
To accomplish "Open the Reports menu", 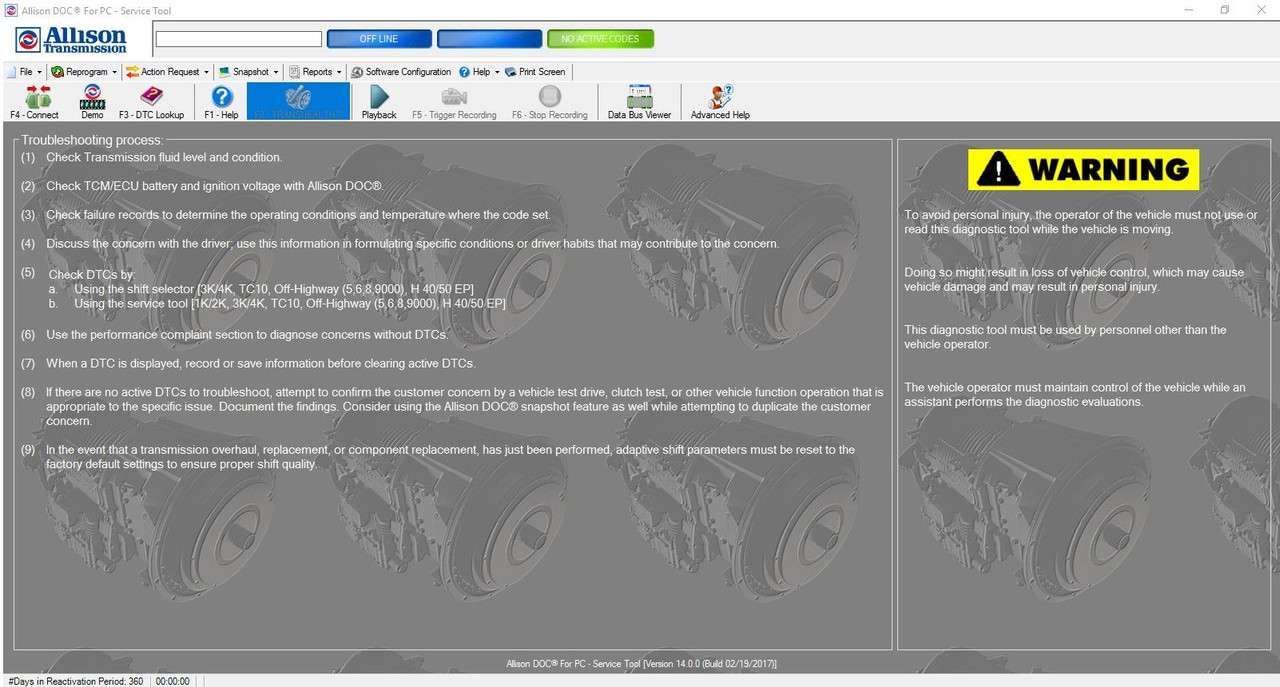I will 315,72.
